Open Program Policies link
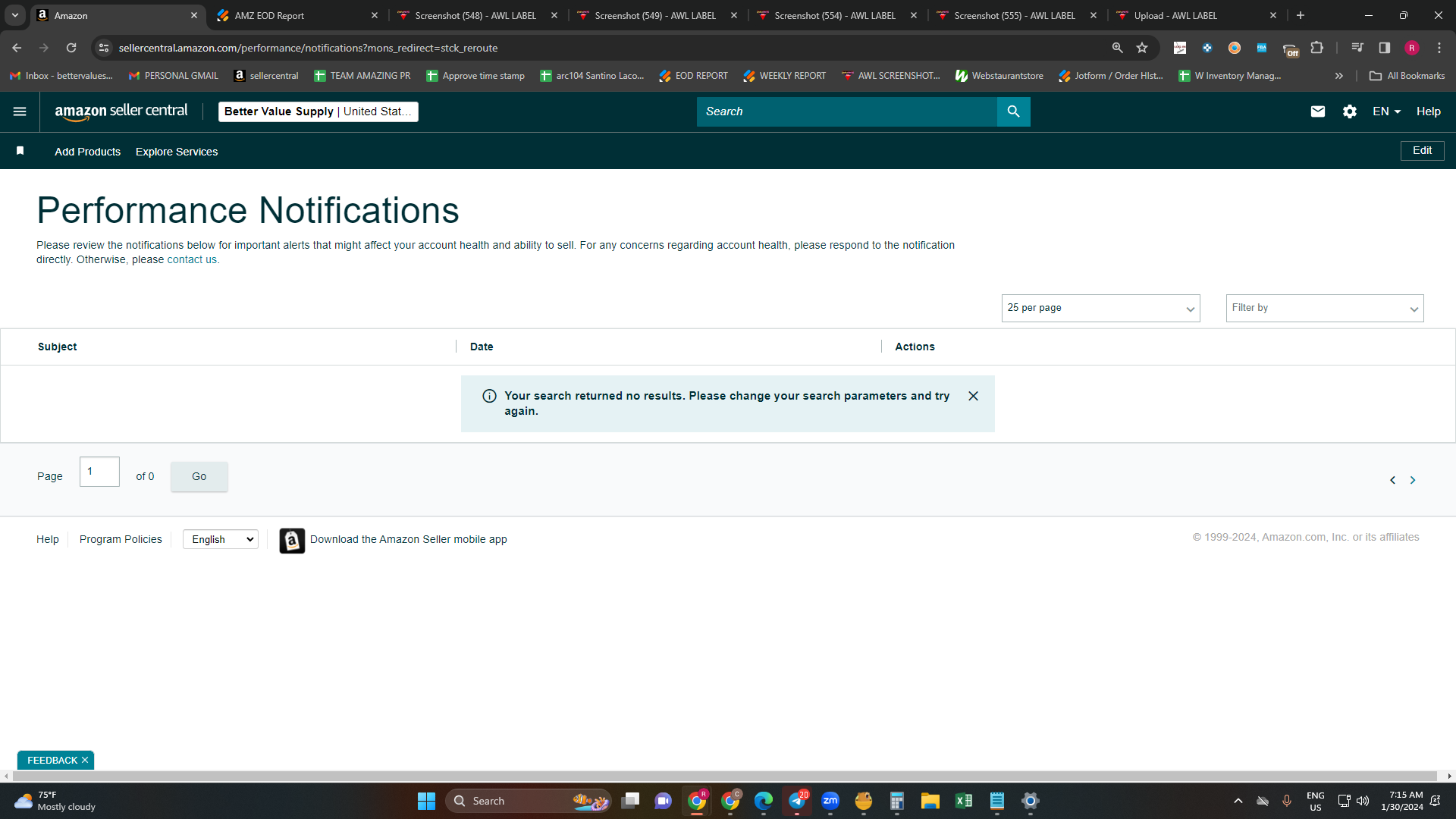The width and height of the screenshot is (1456, 819). [x=121, y=539]
